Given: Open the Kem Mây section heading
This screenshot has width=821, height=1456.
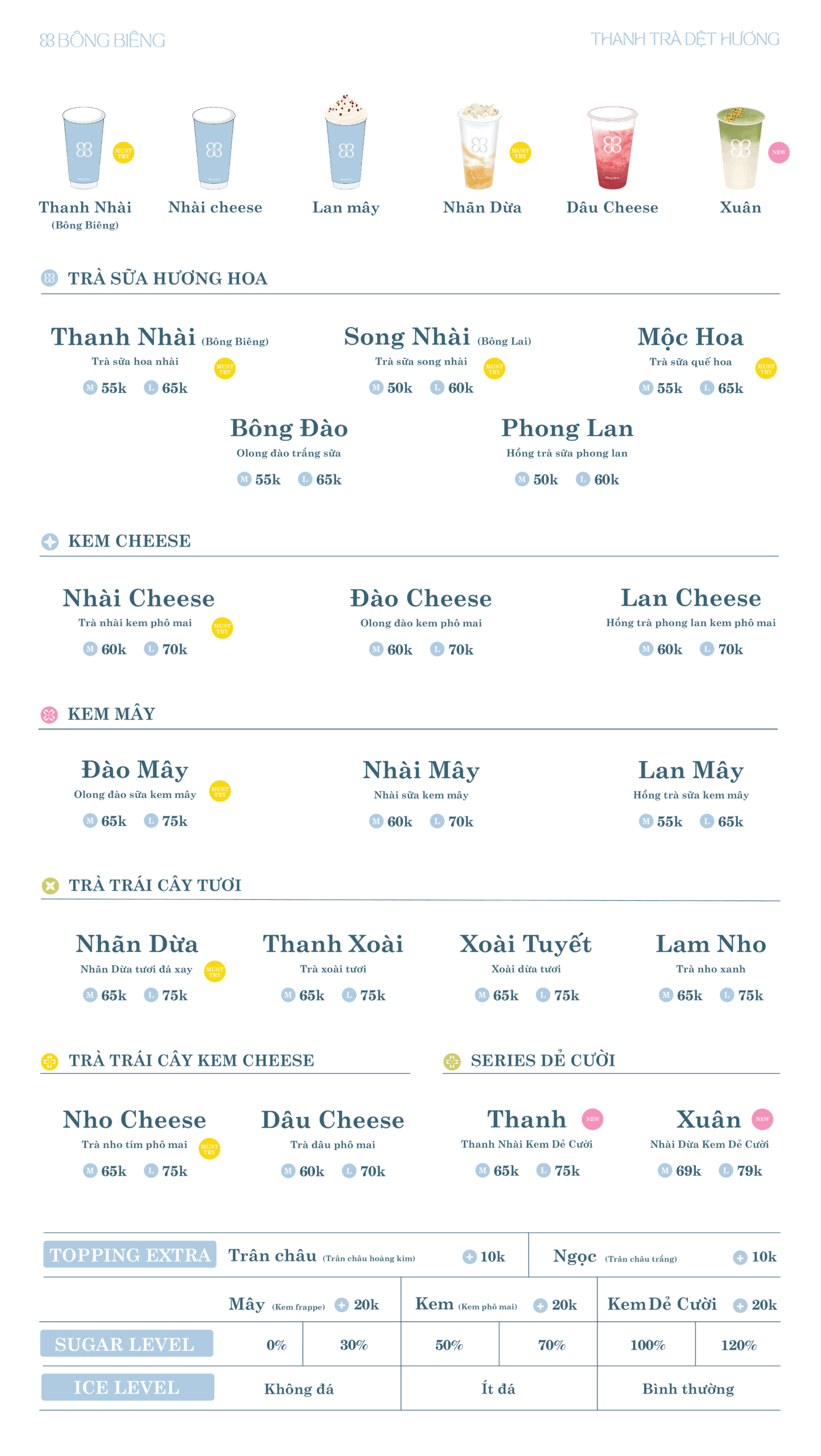Looking at the screenshot, I should 112,714.
